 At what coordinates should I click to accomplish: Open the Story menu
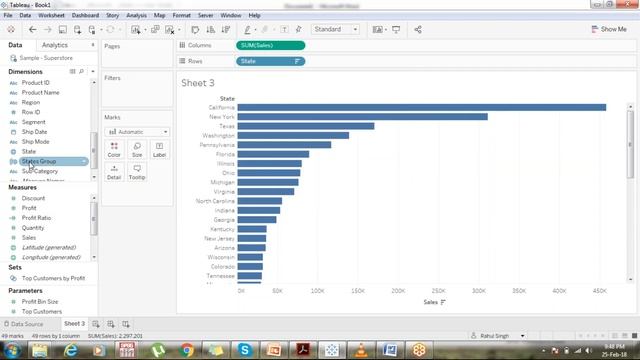click(x=112, y=16)
